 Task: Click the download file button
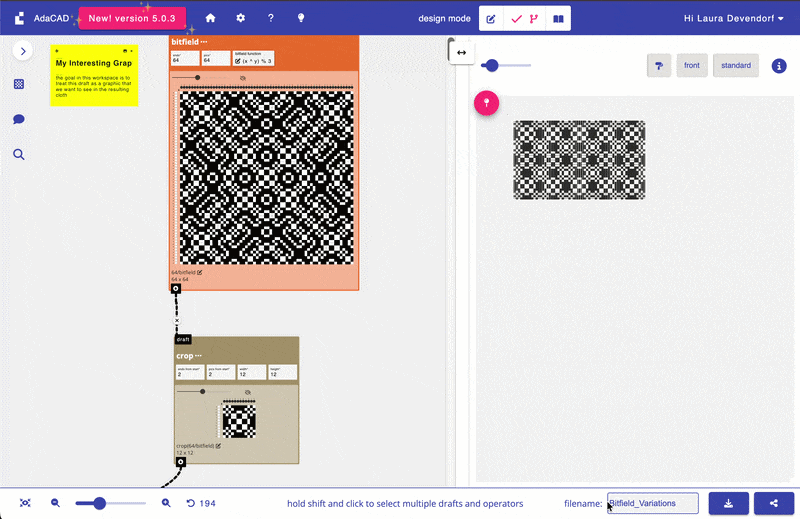point(729,503)
